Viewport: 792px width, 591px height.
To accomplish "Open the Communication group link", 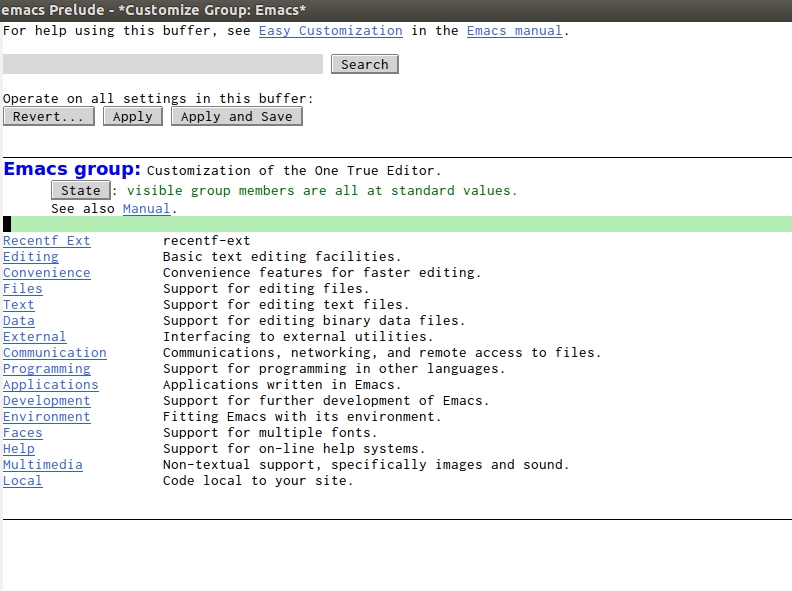I will pyautogui.click(x=55, y=353).
